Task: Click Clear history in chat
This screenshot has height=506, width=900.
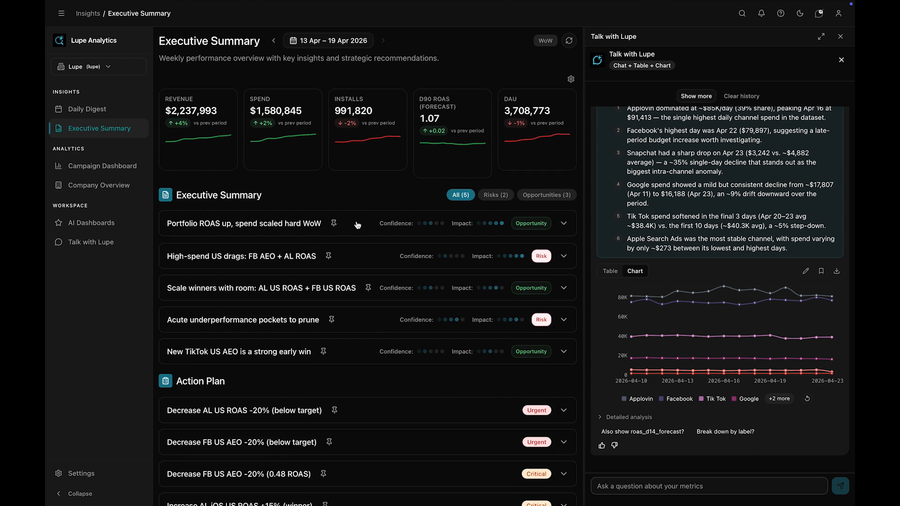Action: tap(742, 96)
